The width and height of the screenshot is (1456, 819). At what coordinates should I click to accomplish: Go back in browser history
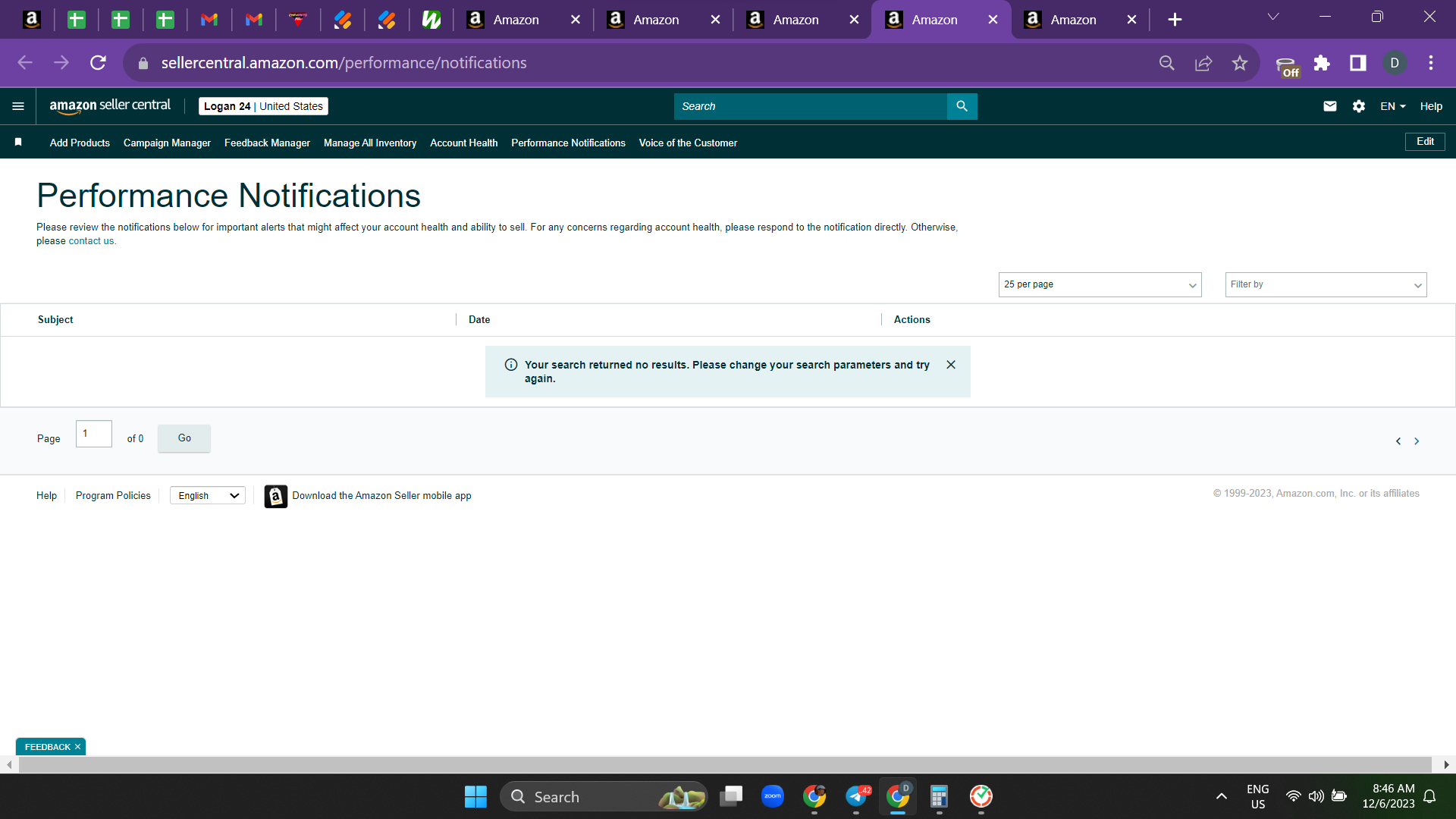click(x=25, y=63)
